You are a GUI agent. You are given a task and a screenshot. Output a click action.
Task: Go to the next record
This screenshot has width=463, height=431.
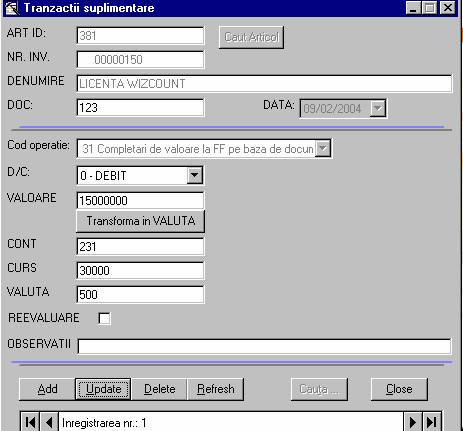coord(413,422)
